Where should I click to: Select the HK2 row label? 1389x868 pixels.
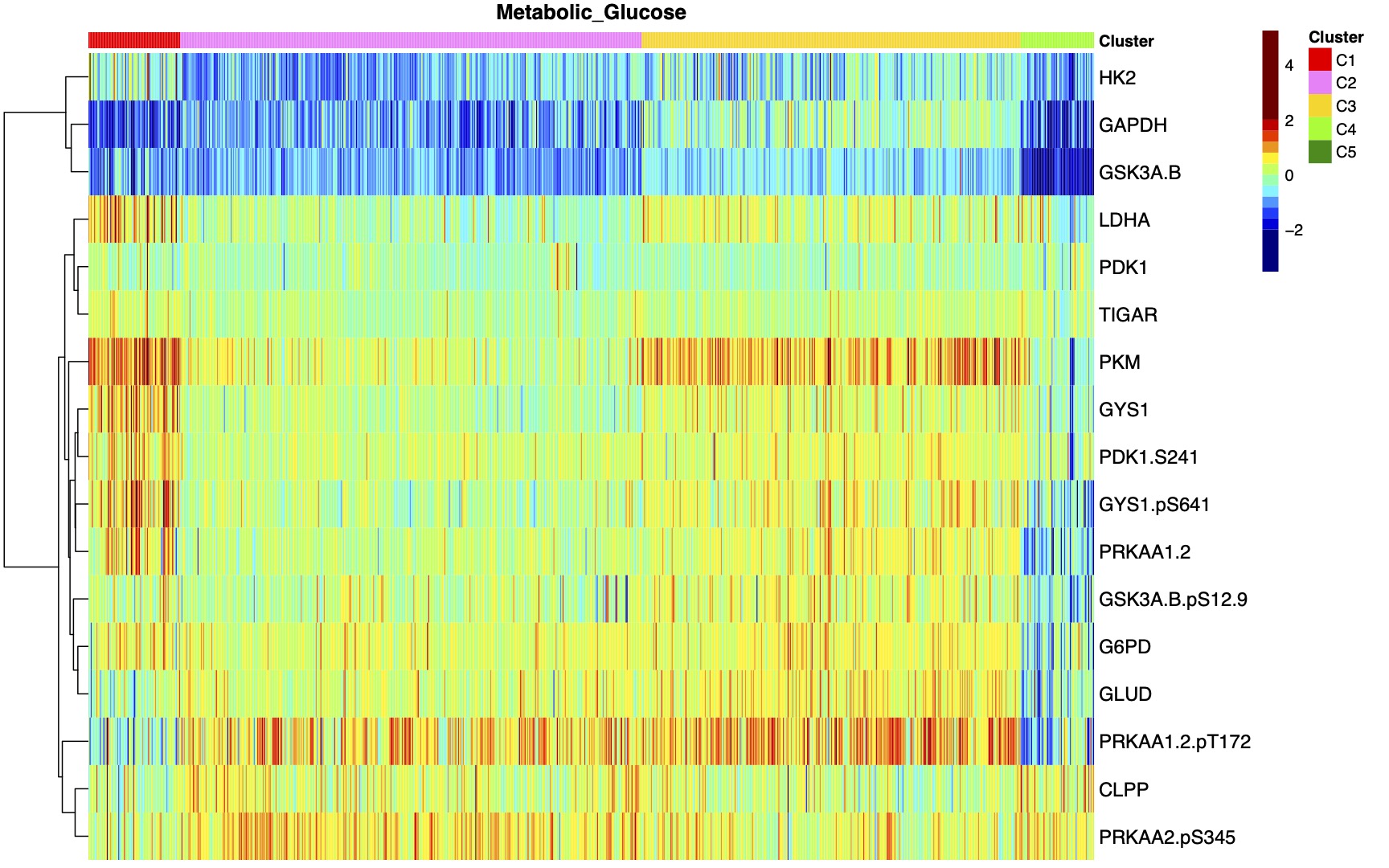click(1117, 78)
